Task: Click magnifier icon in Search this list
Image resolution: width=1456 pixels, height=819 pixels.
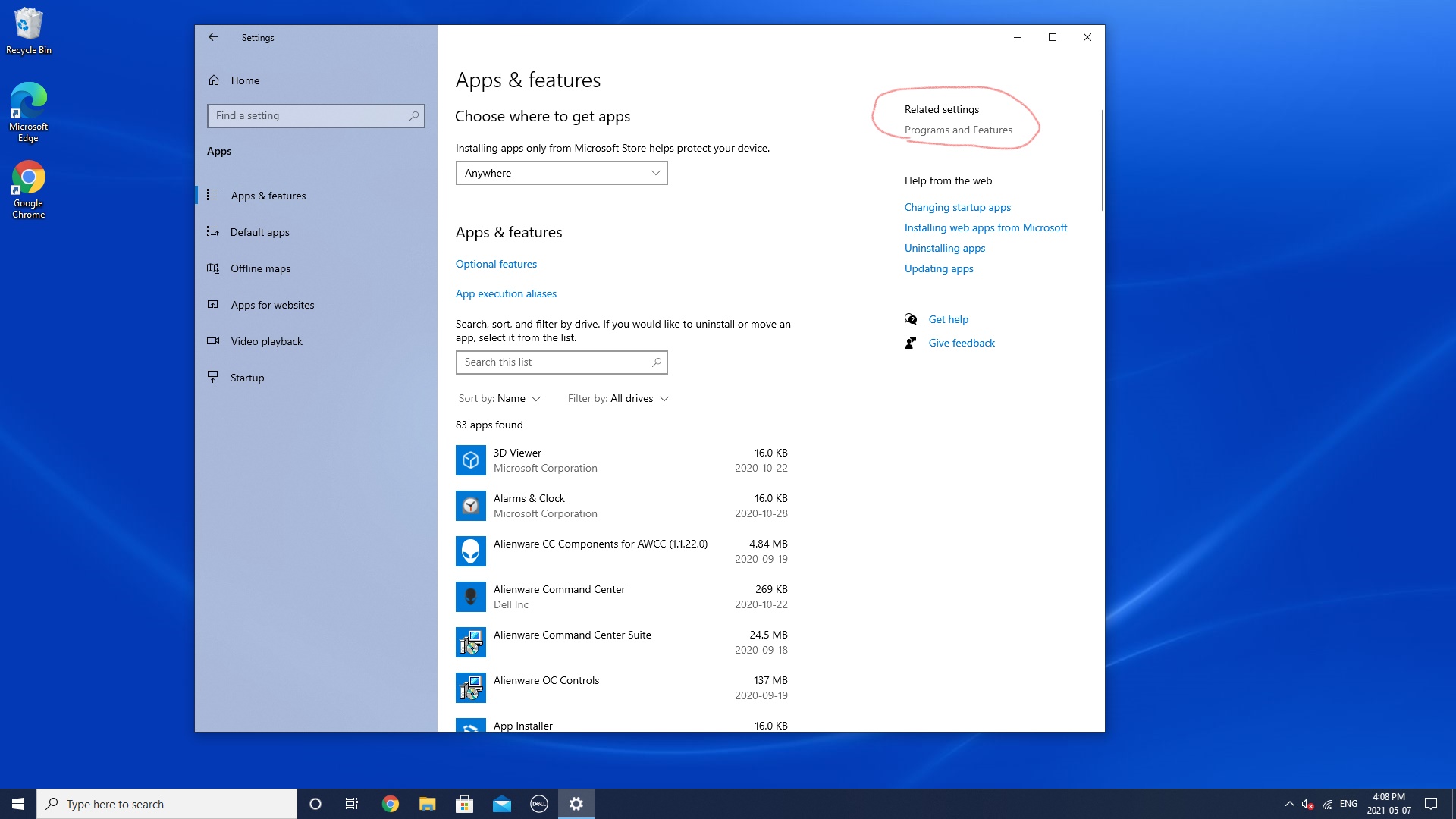Action: 657,362
